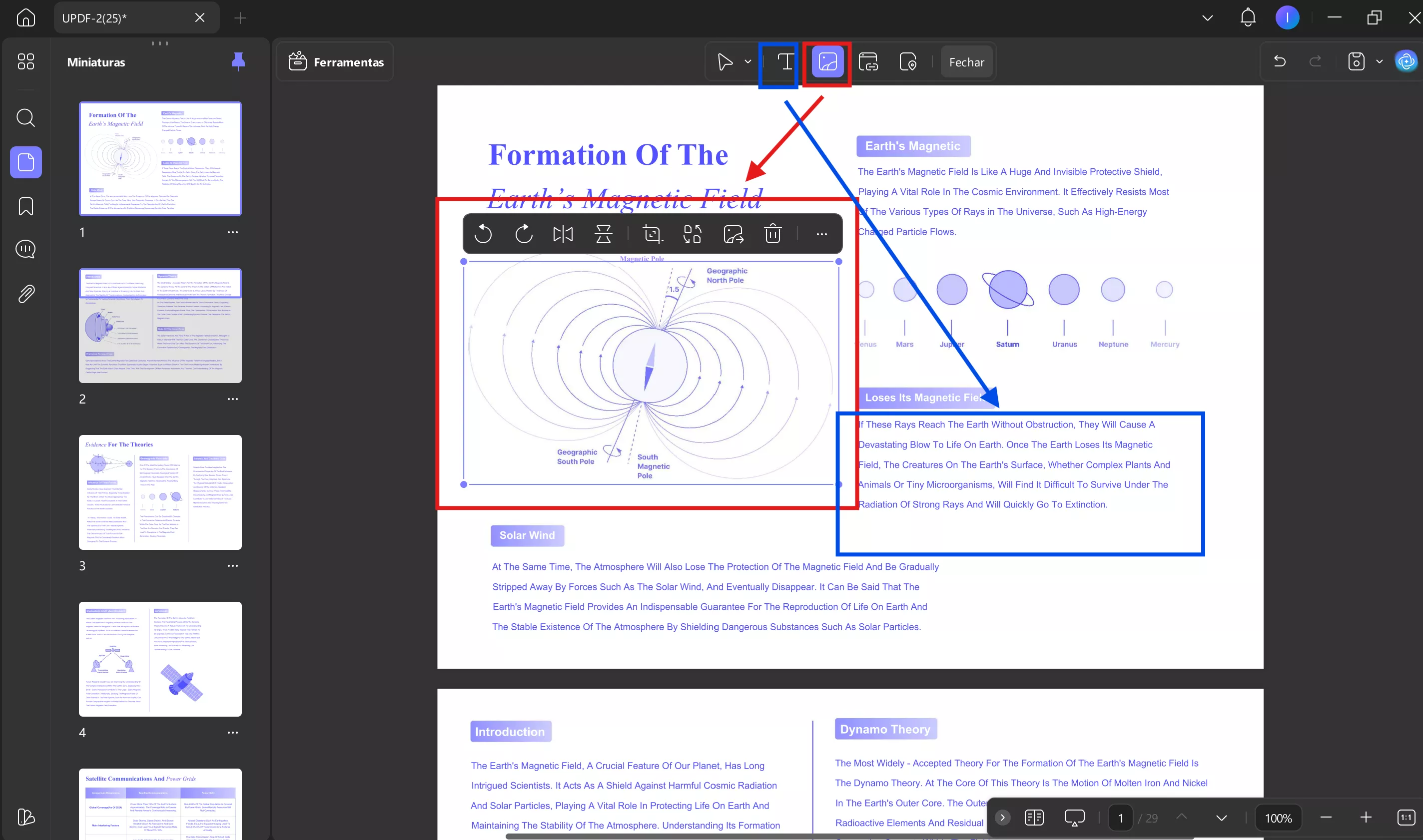Go to previous page arrow
Screen dimensions: 1423x840
[1181, 817]
